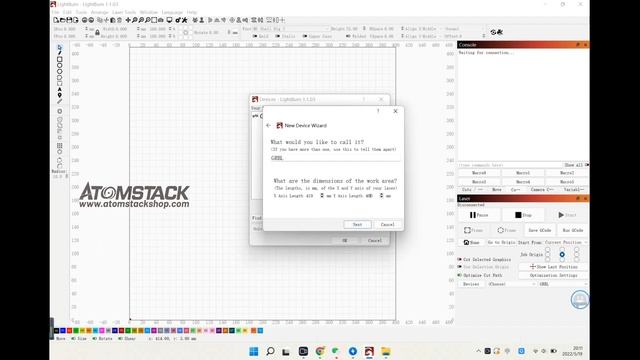Click Cancel in the Devices dialog

[374, 240]
